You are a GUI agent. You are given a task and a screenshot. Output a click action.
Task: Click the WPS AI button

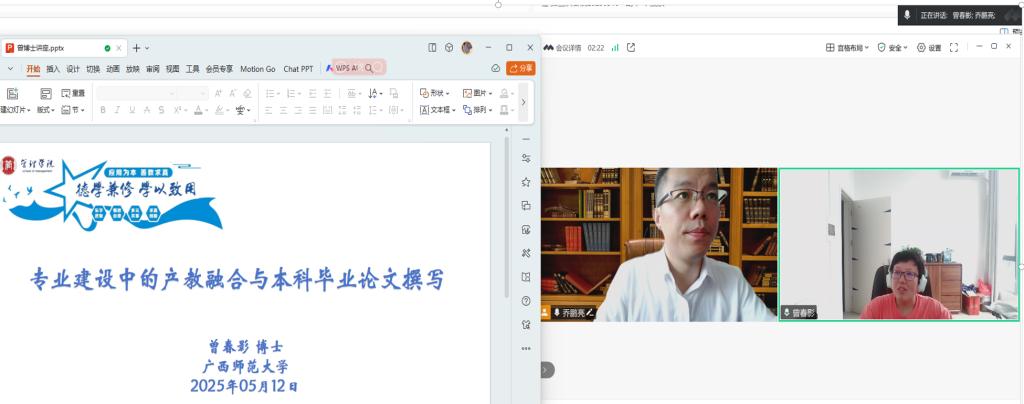[344, 68]
